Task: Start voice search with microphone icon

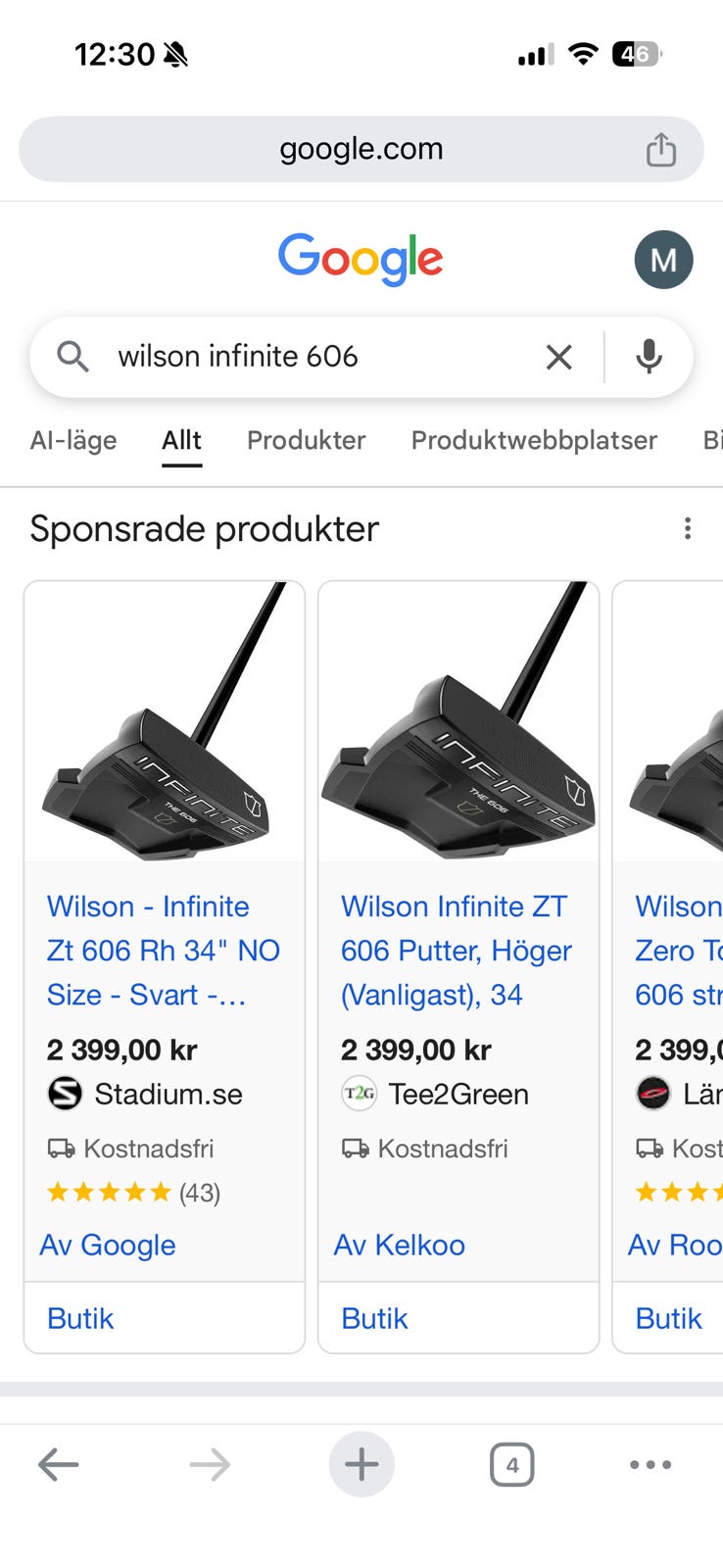Action: (x=649, y=357)
